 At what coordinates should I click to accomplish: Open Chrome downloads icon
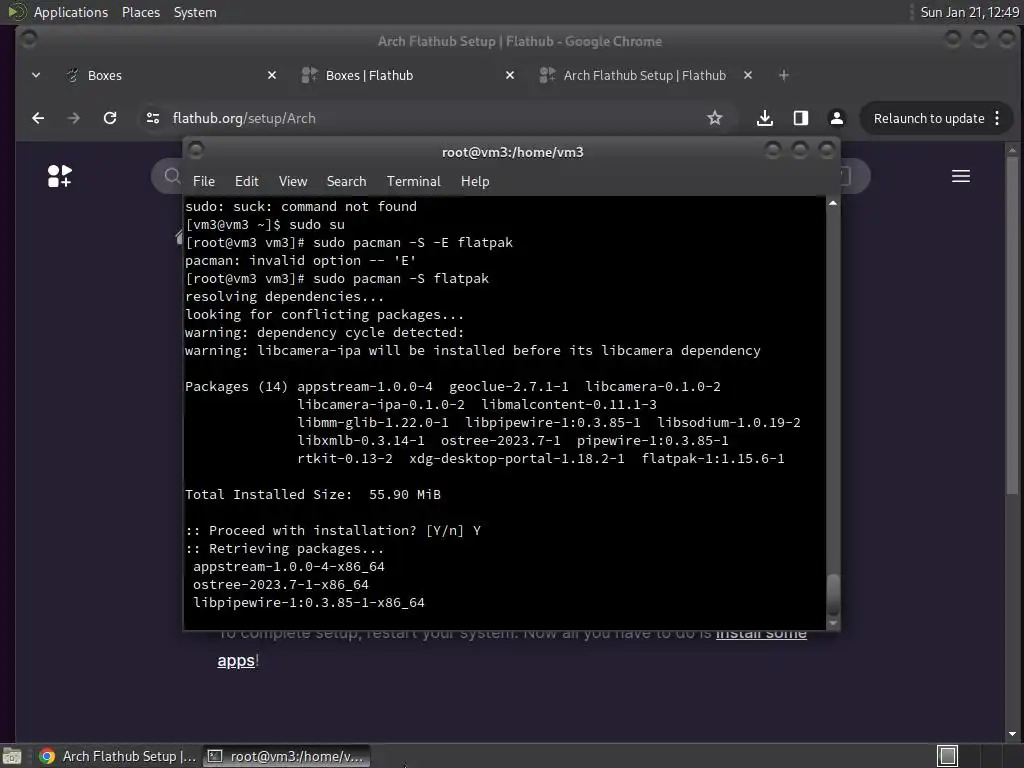(765, 118)
